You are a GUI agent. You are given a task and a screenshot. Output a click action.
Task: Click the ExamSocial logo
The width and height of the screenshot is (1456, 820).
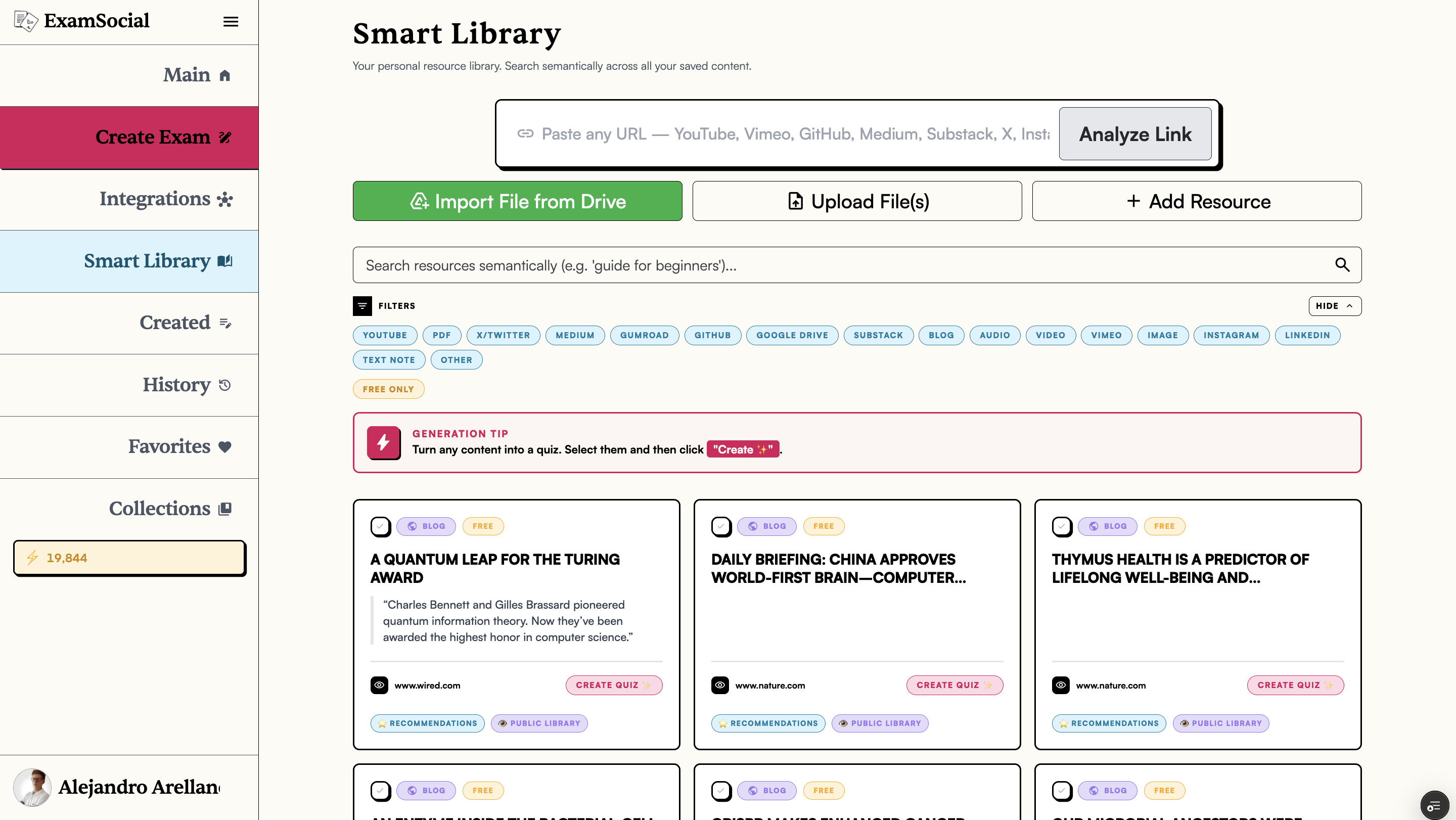click(81, 21)
